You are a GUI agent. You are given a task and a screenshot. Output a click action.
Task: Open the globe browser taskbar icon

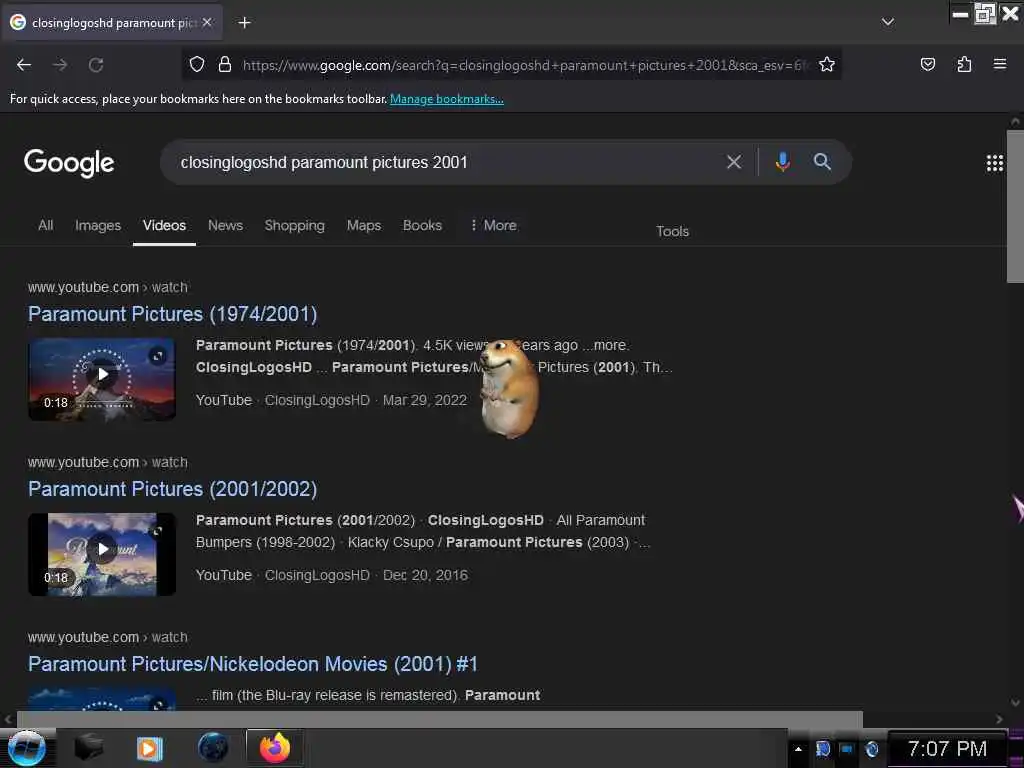point(213,748)
